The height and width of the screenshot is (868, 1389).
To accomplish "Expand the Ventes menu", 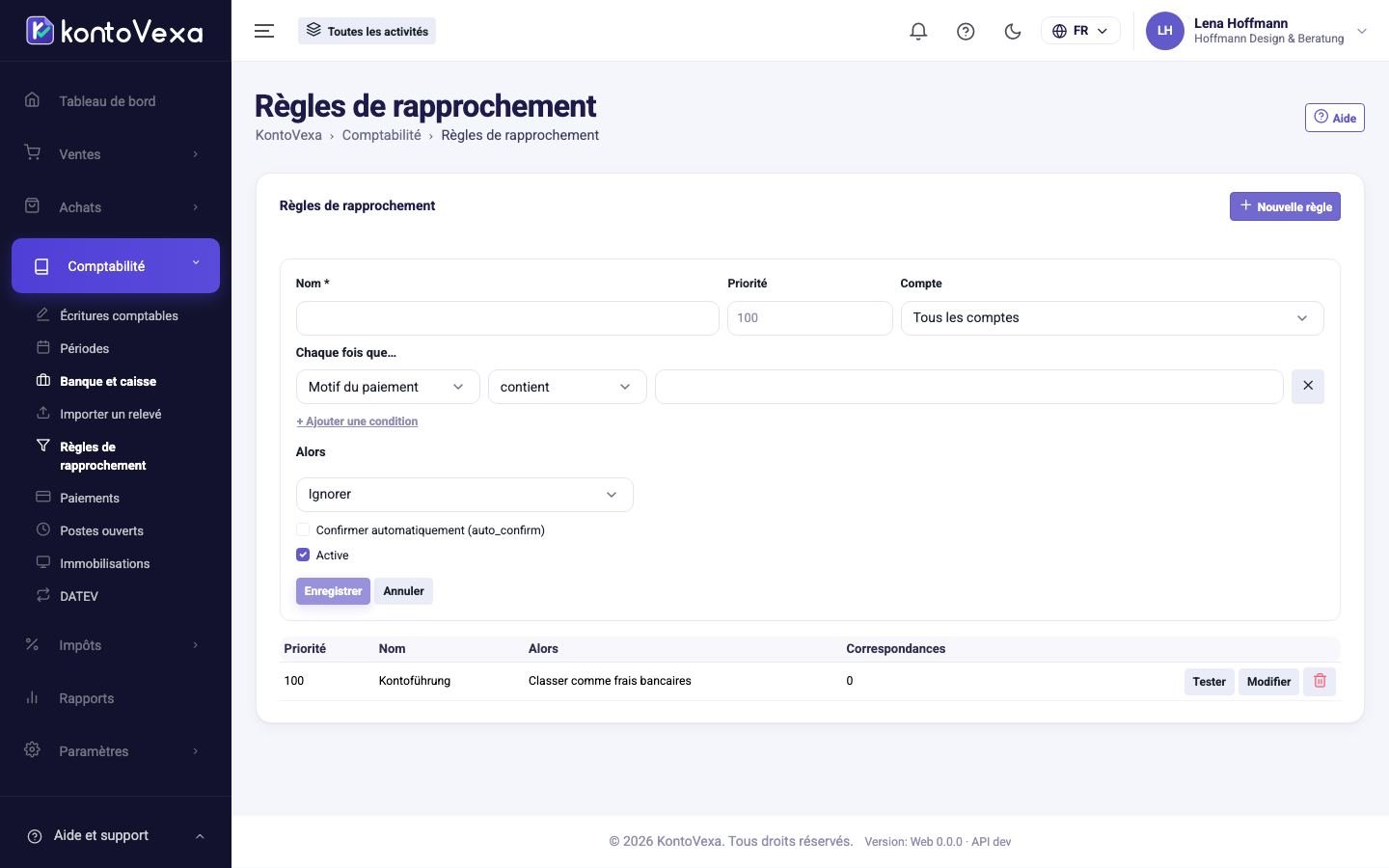I will (116, 154).
